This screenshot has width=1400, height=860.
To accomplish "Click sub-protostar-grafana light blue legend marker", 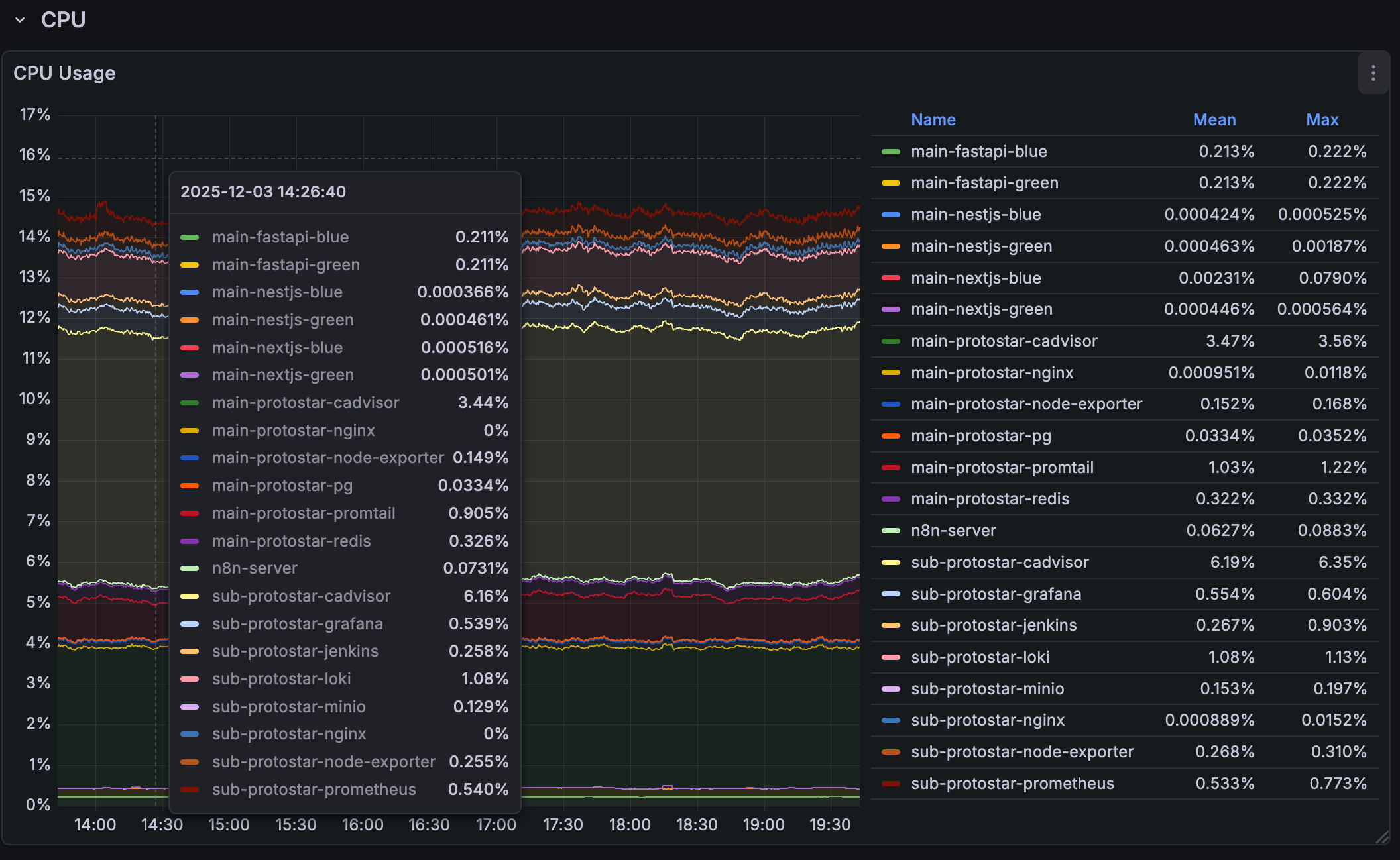I will [890, 594].
